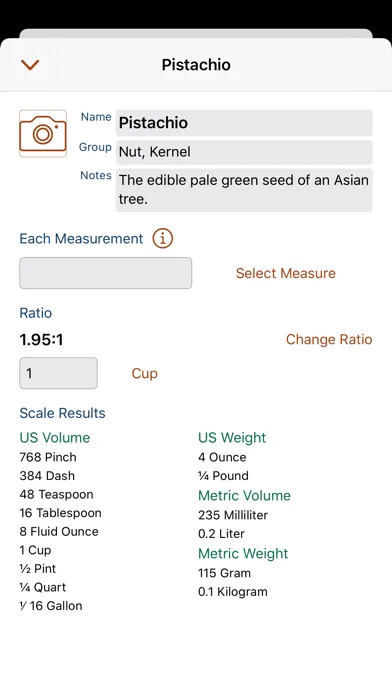Edit the Group field Nut, Kernel
The height and width of the screenshot is (696, 392).
click(x=244, y=152)
